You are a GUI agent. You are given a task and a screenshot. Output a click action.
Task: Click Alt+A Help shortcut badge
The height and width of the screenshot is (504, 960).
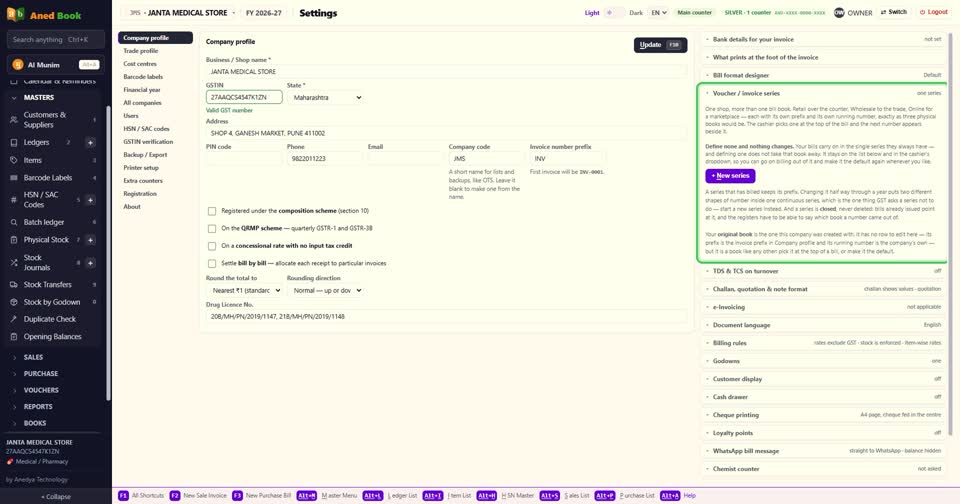[x=670, y=495]
